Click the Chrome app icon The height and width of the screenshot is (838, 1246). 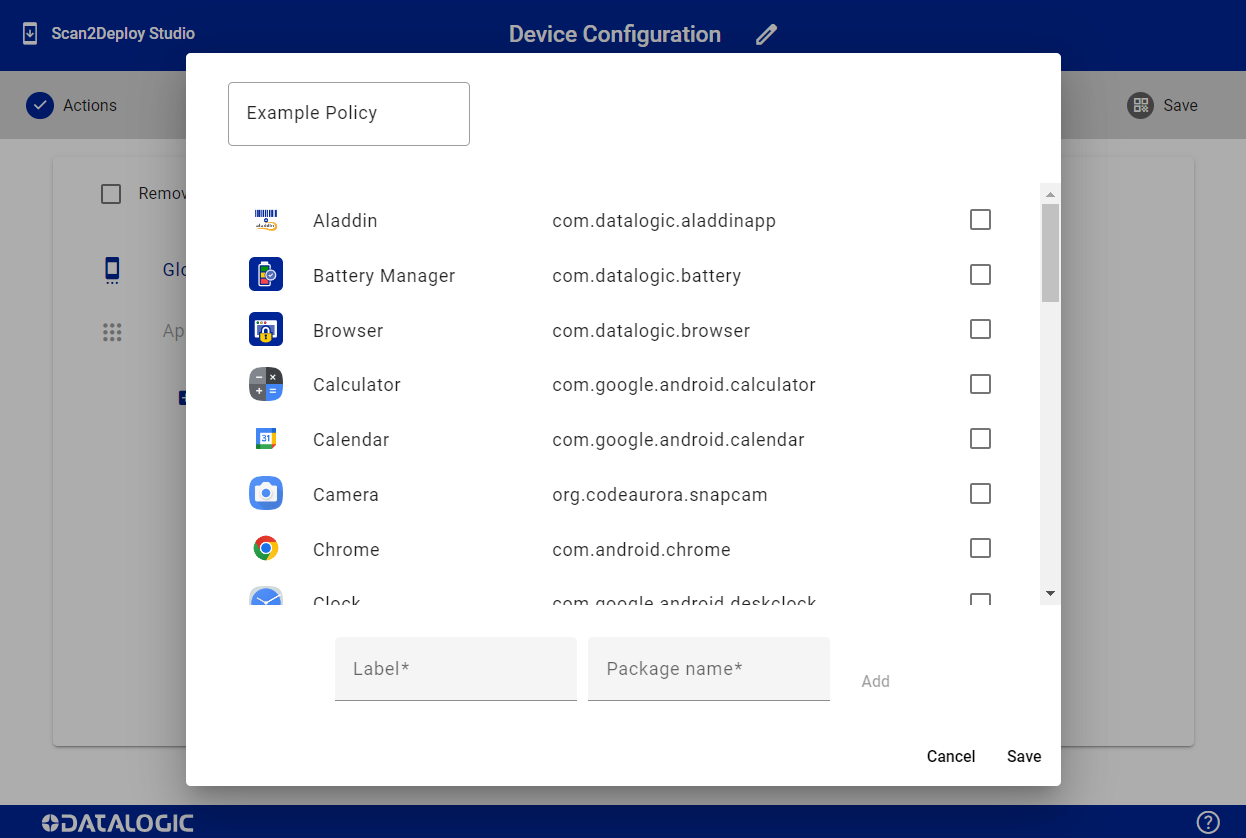click(x=266, y=549)
